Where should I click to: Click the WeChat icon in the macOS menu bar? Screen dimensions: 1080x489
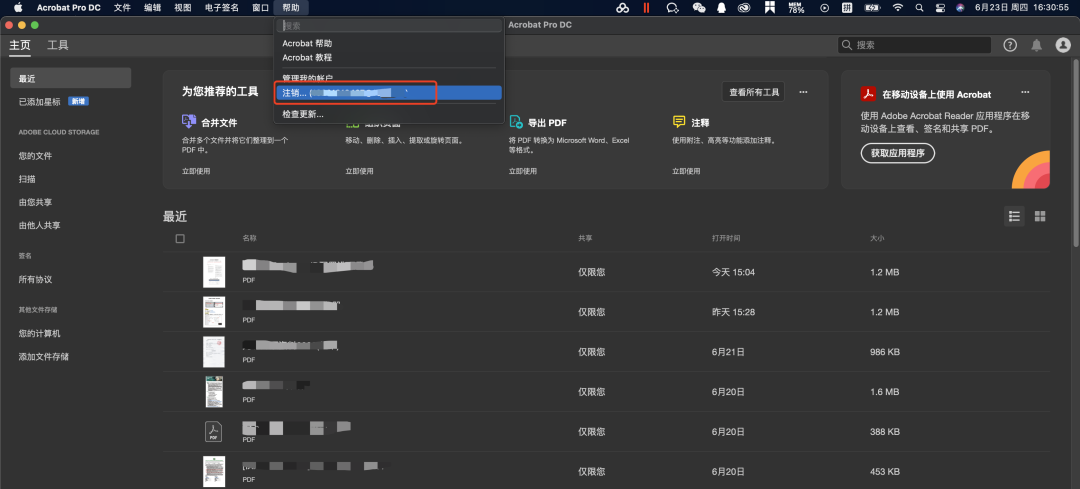click(x=698, y=8)
